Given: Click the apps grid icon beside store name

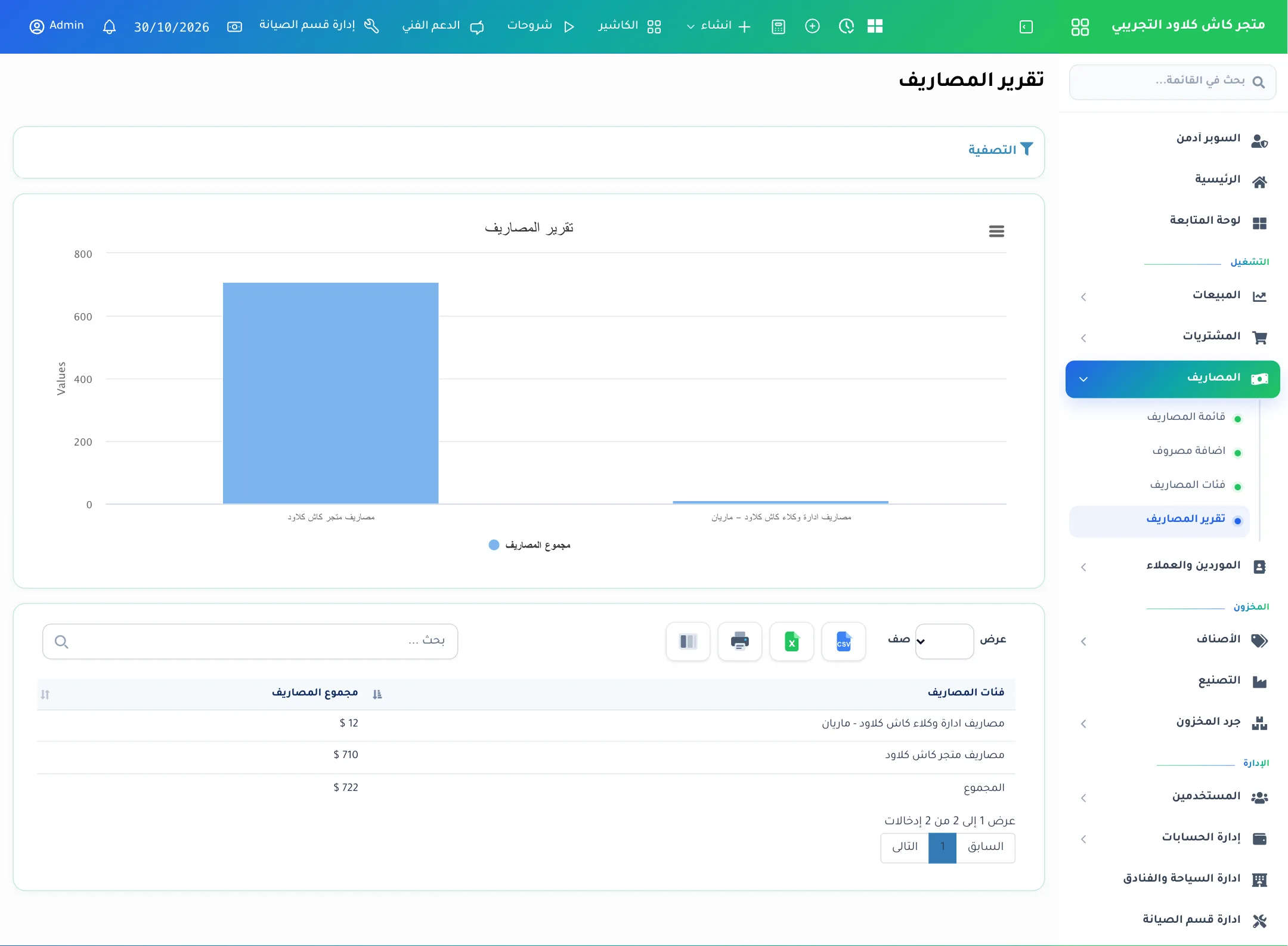Looking at the screenshot, I should [x=1080, y=27].
